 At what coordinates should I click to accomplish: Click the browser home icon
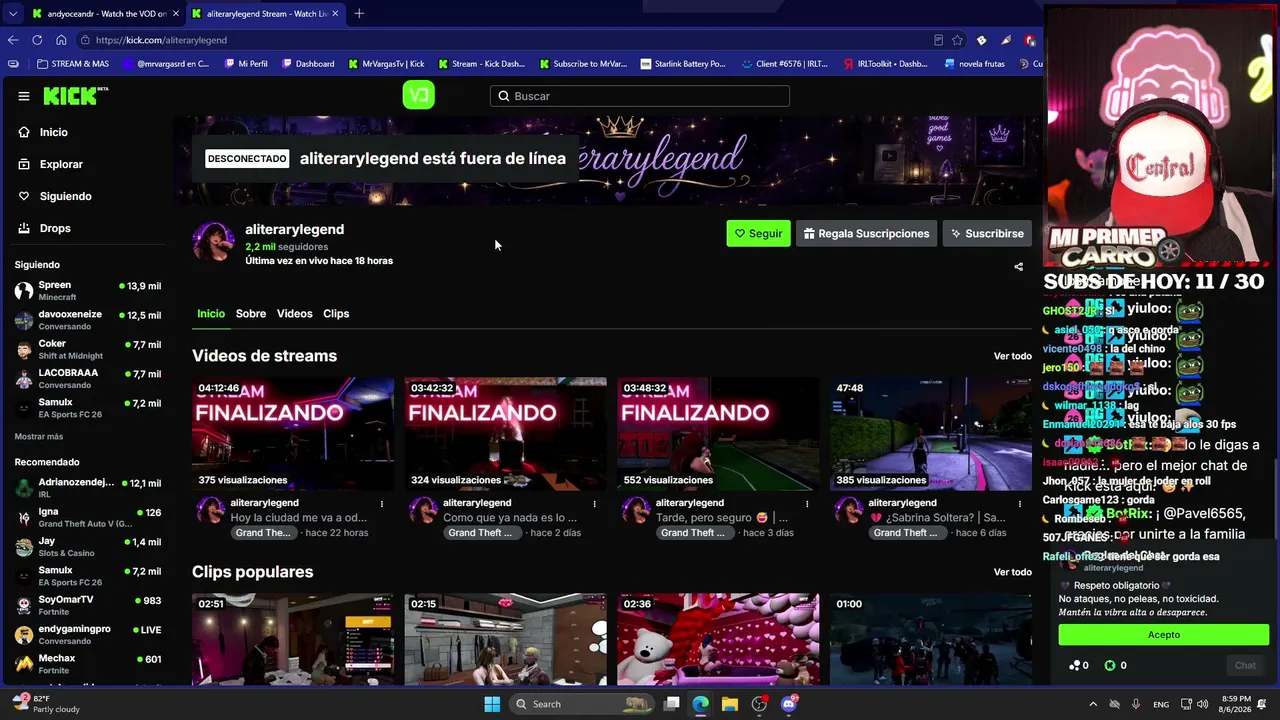click(61, 40)
